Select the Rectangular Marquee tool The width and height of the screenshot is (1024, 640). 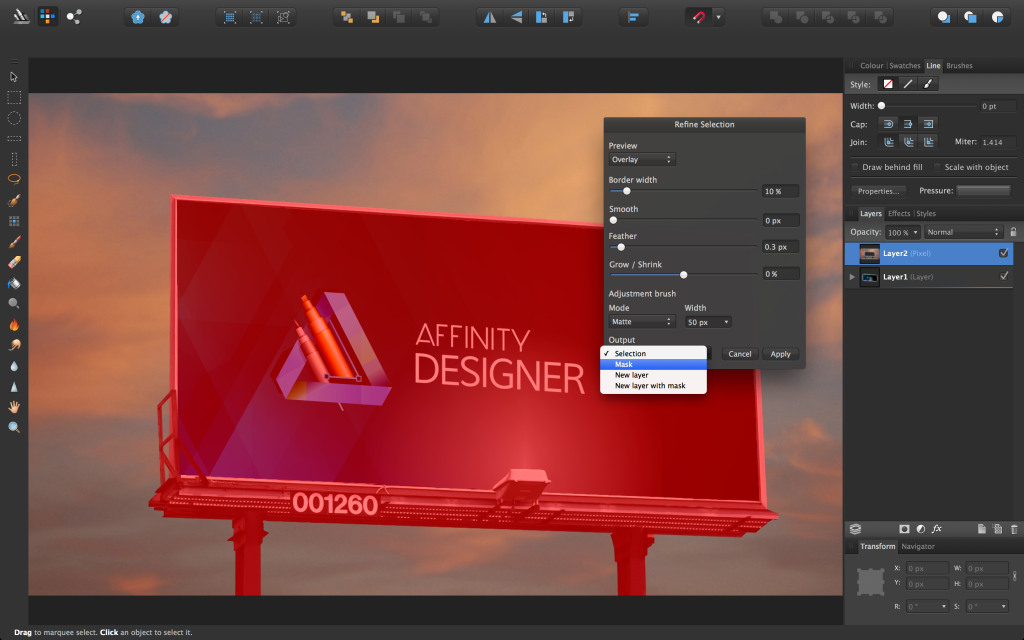click(x=14, y=98)
